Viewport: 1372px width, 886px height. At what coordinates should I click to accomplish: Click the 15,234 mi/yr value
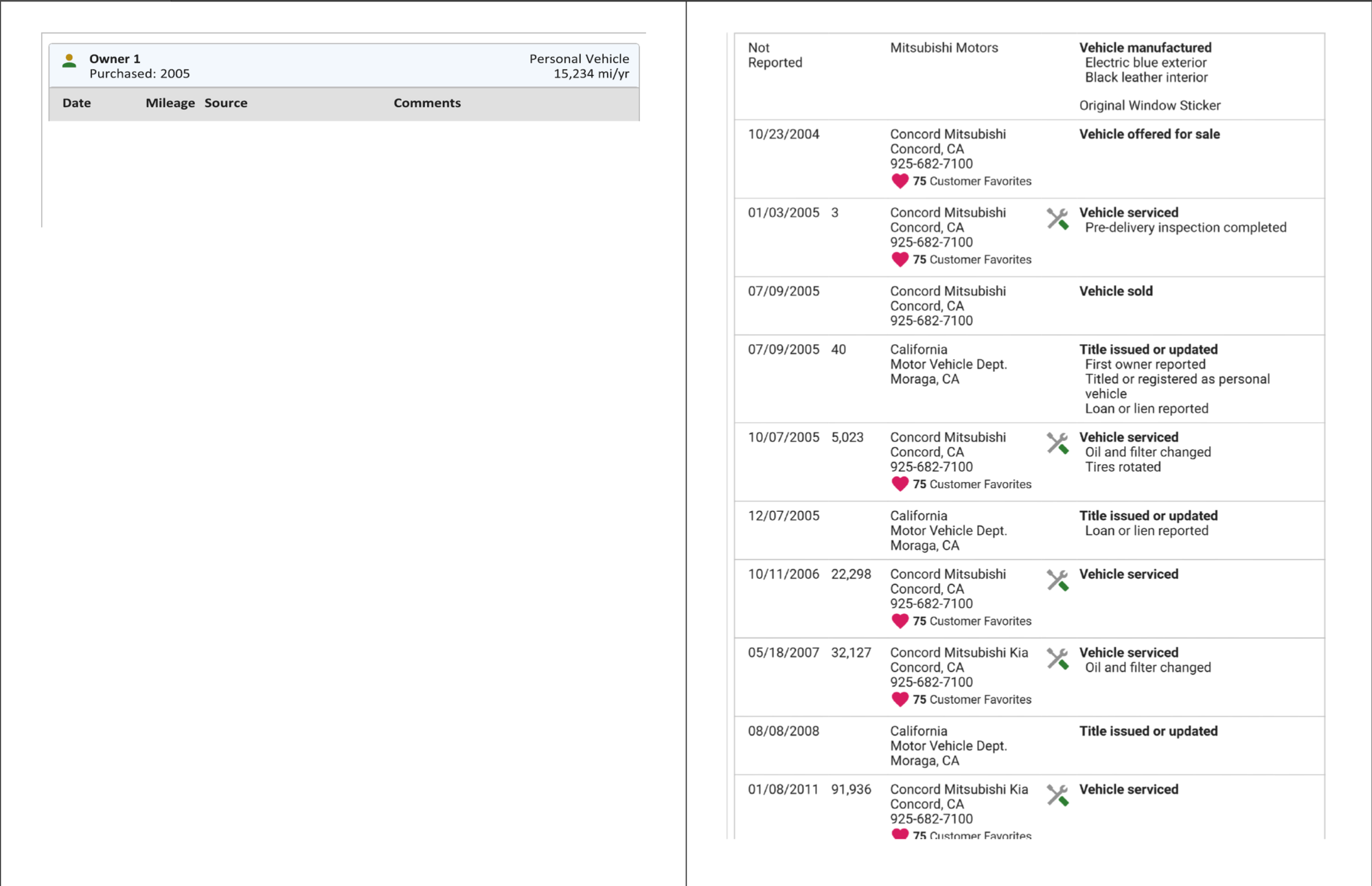[591, 73]
